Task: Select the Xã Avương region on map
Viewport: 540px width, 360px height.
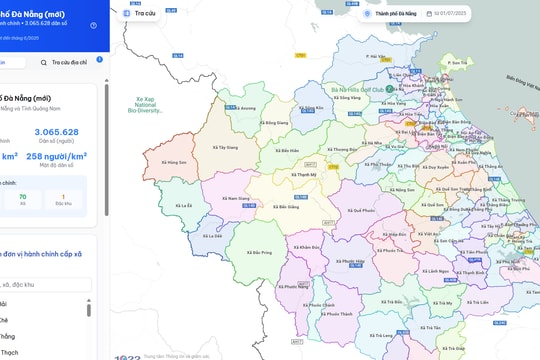Action: click(245, 108)
